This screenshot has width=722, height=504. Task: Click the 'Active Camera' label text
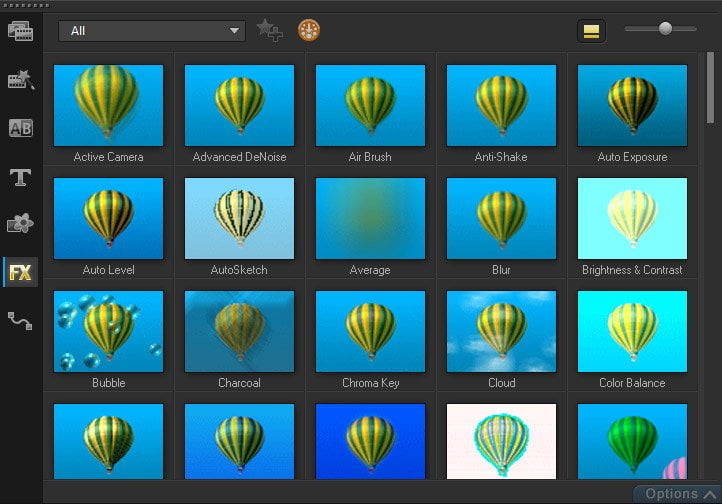108,157
